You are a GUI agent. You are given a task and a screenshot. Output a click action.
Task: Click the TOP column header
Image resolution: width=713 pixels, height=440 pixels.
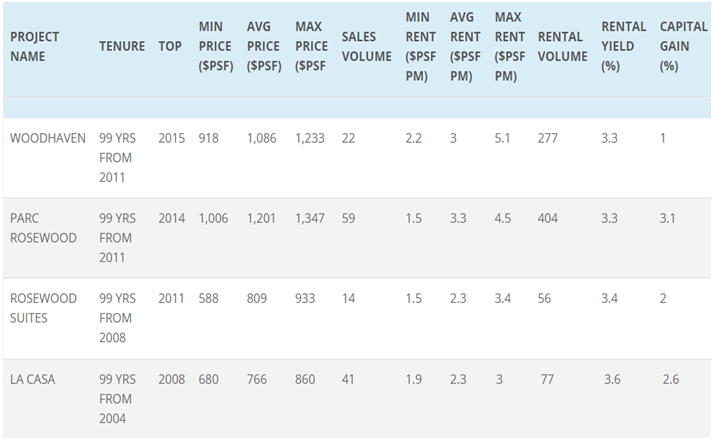tap(170, 46)
